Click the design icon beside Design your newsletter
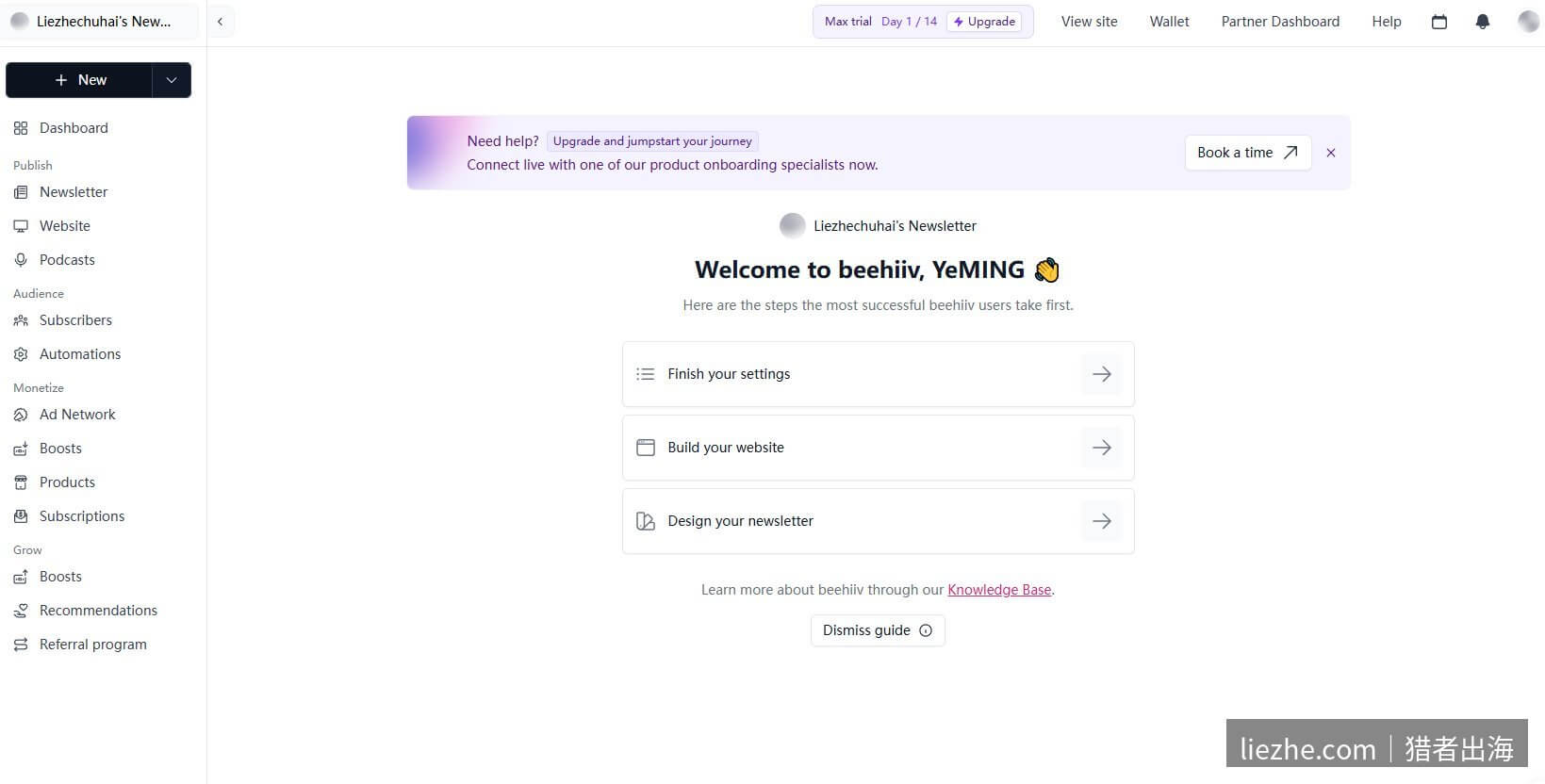Viewport: 1545px width, 784px height. [x=646, y=521]
